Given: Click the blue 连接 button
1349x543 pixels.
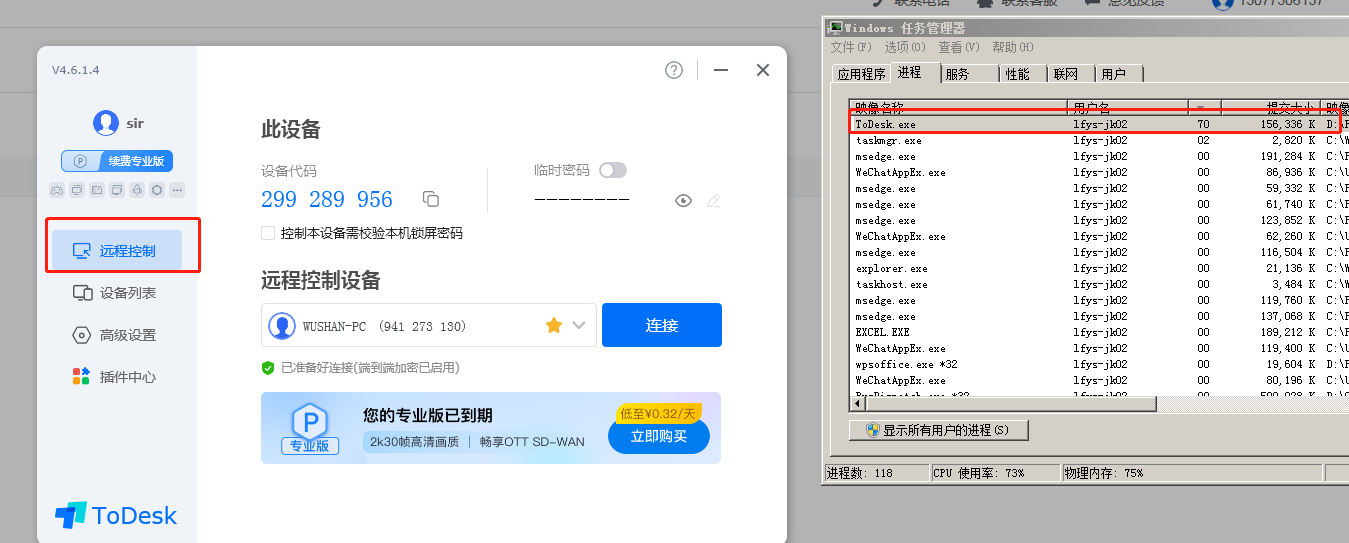Looking at the screenshot, I should [662, 325].
